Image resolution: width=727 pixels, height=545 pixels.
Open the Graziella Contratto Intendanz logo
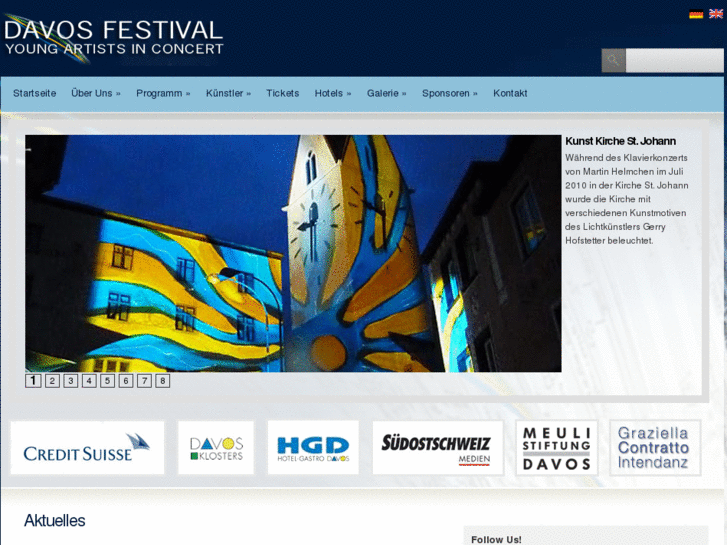pyautogui.click(x=655, y=448)
